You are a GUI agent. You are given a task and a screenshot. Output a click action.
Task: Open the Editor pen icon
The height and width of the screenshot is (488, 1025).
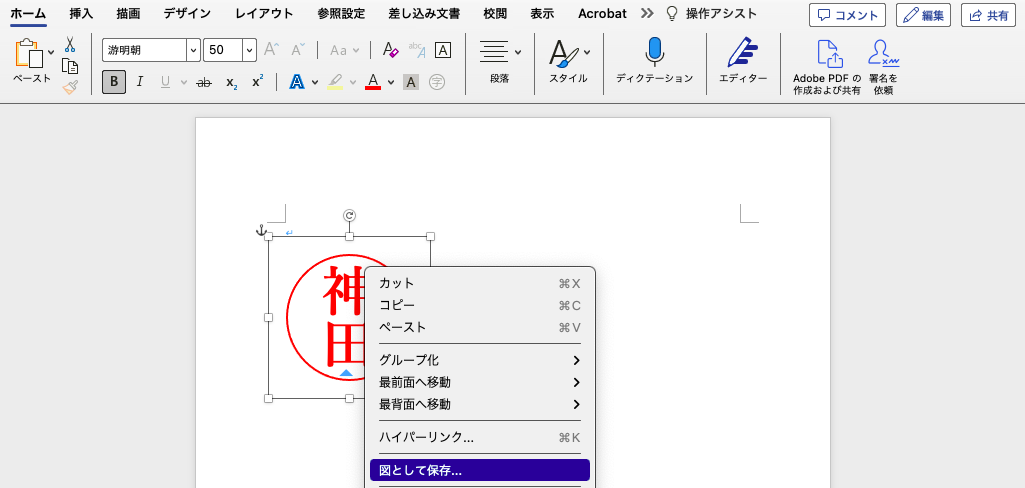point(742,52)
